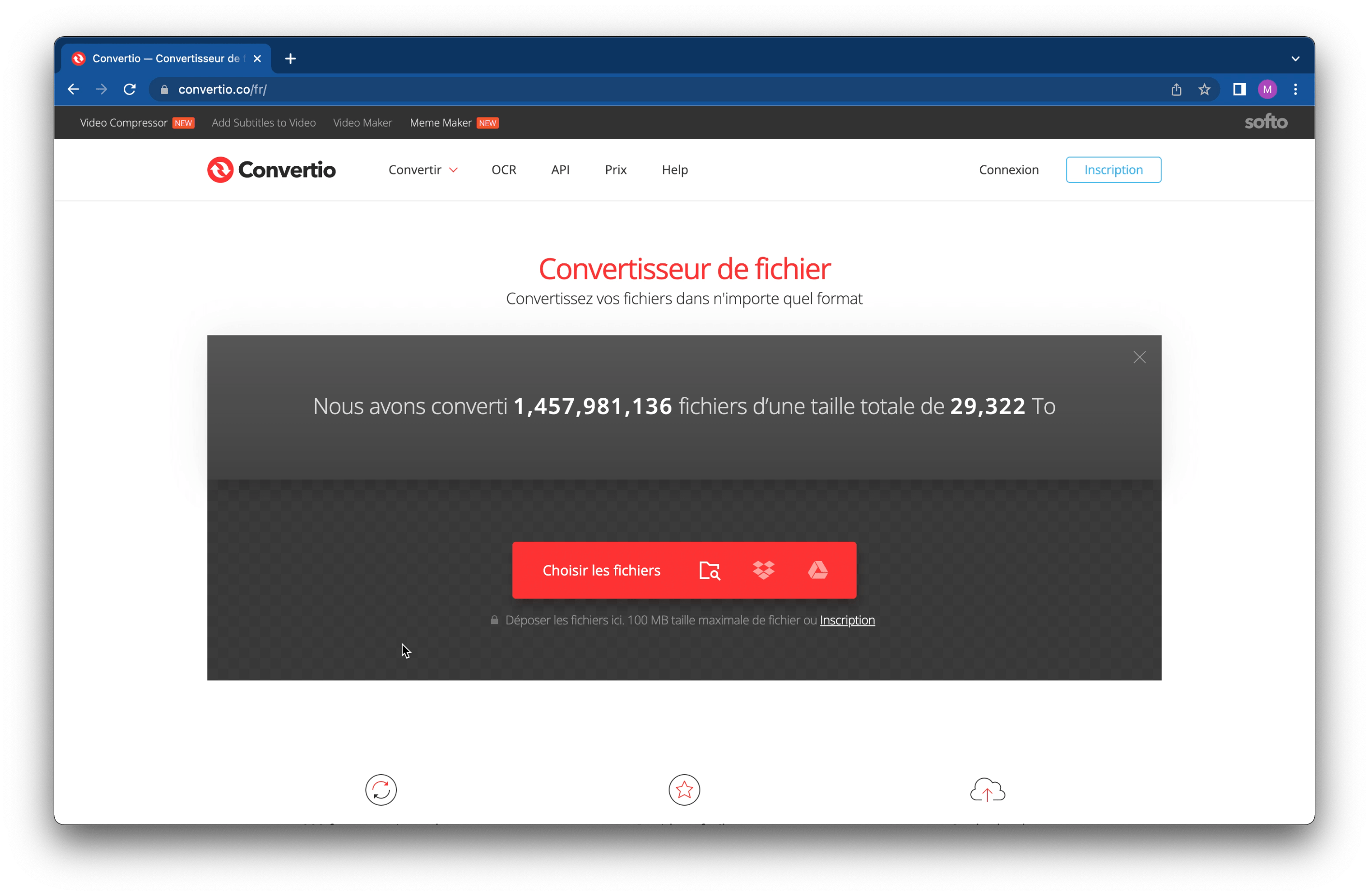The image size is (1369, 896).
Task: Reload the Convertio page
Action: tap(130, 89)
